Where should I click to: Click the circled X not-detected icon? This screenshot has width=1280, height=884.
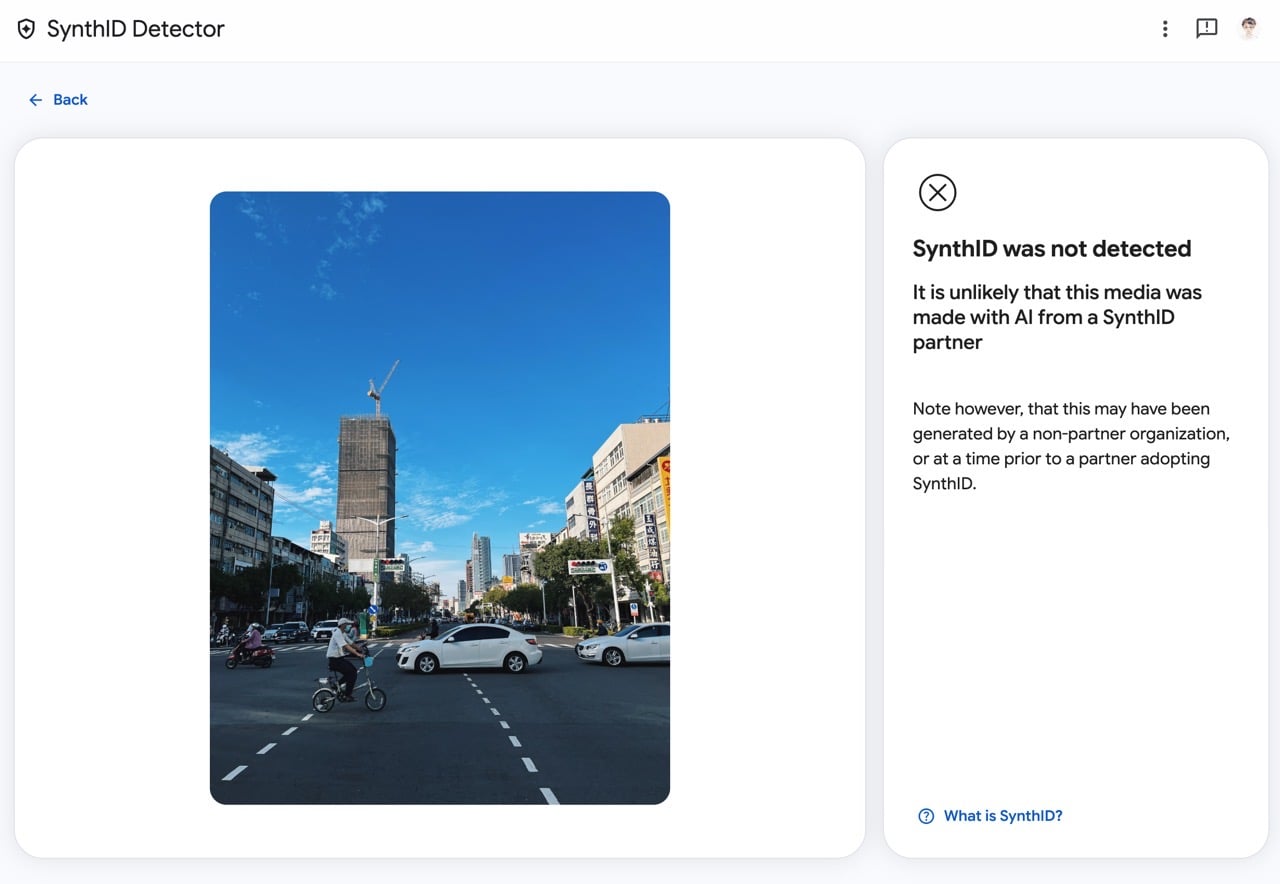[938, 192]
